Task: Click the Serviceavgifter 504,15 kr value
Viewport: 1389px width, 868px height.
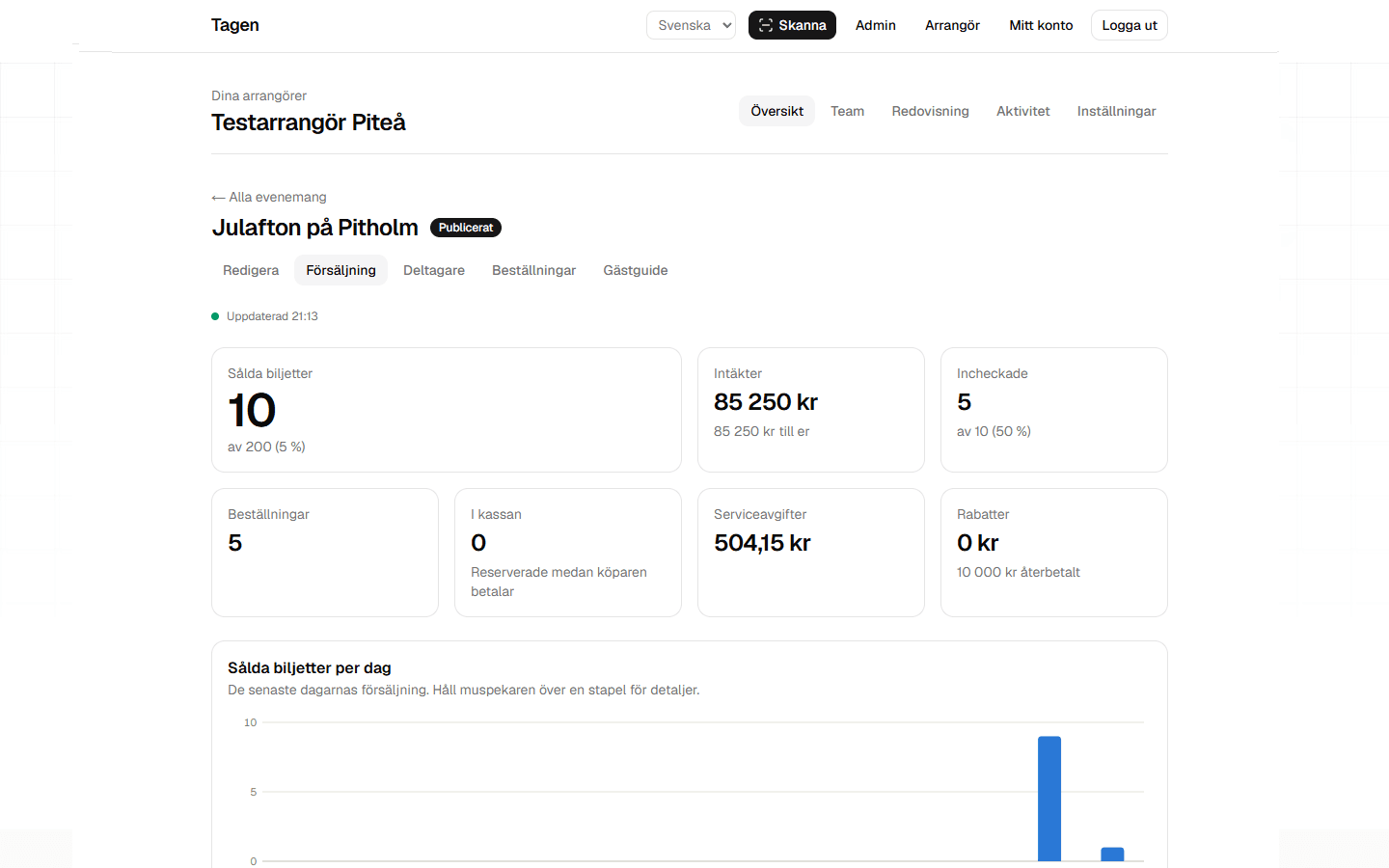Action: click(762, 543)
